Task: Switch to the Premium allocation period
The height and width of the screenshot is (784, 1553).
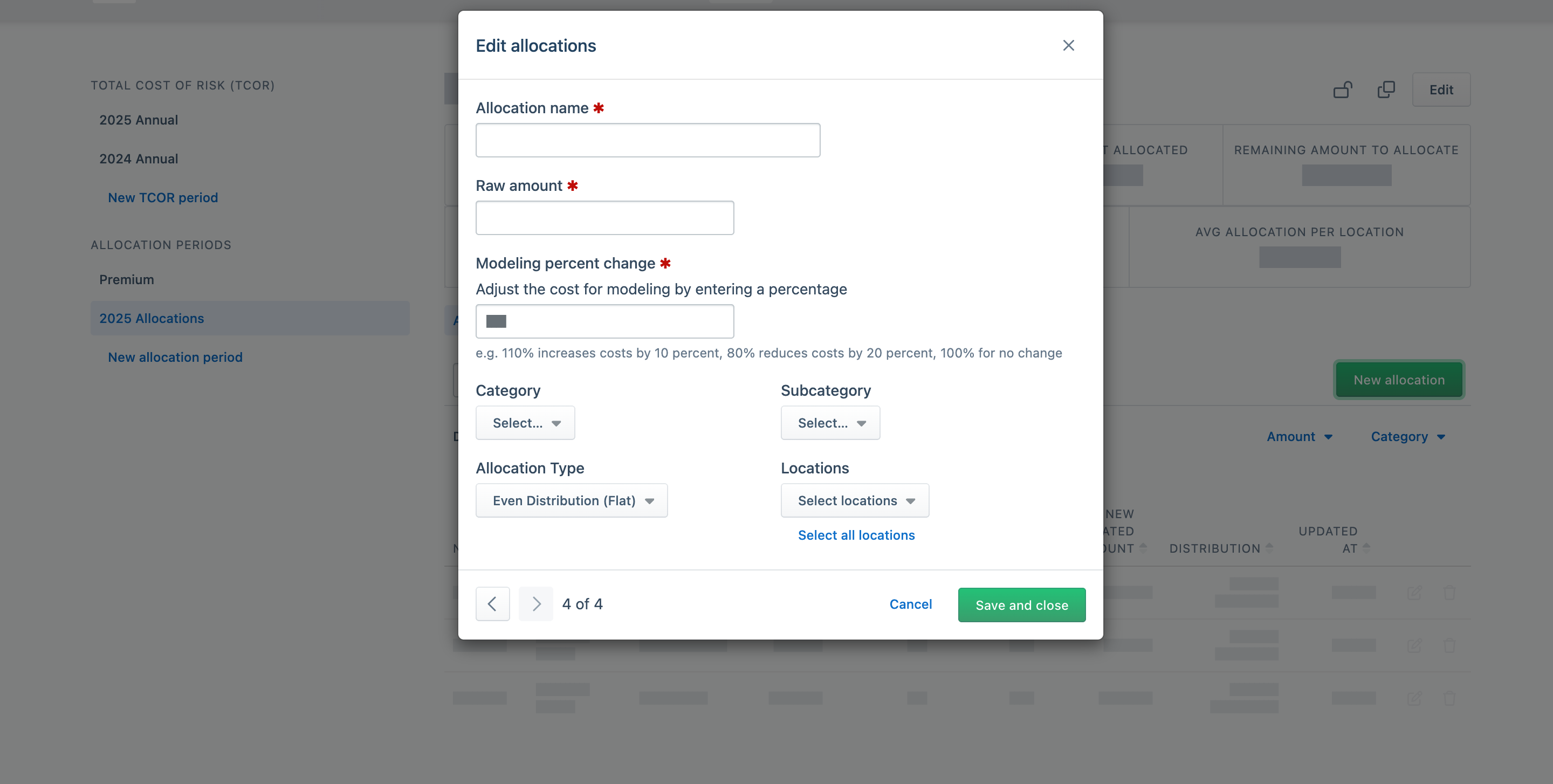Action: [126, 279]
